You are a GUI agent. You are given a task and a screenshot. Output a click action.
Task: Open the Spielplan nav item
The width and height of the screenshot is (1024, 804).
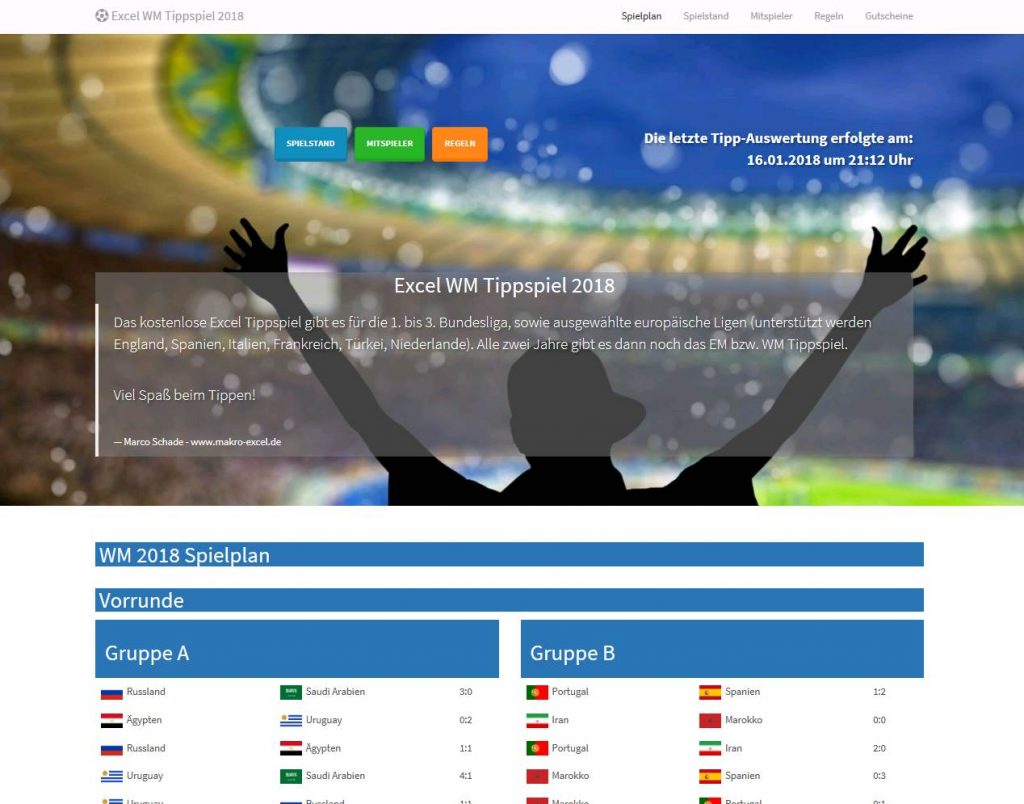pos(641,16)
